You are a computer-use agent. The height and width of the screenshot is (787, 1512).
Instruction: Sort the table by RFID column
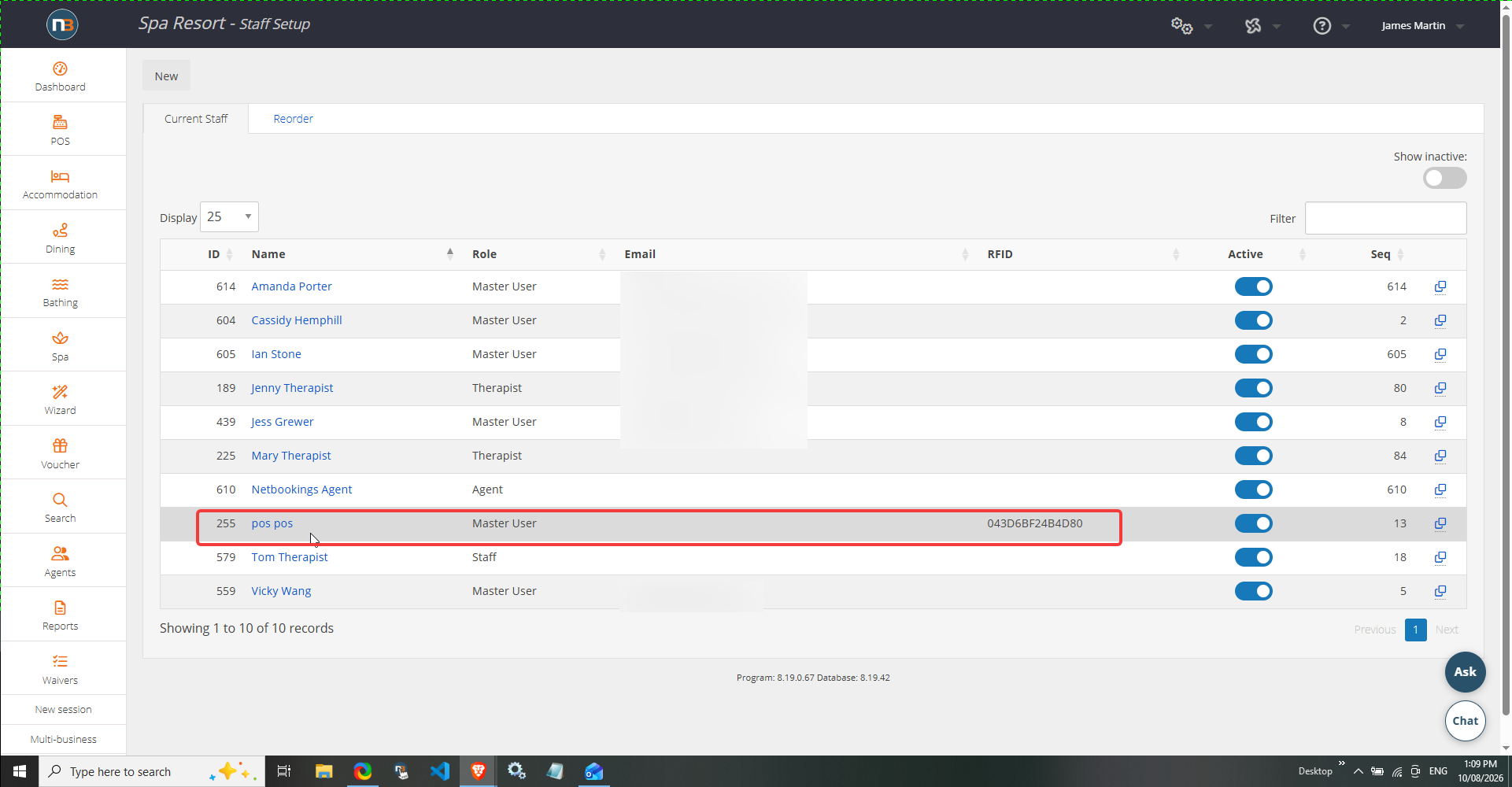click(1083, 254)
